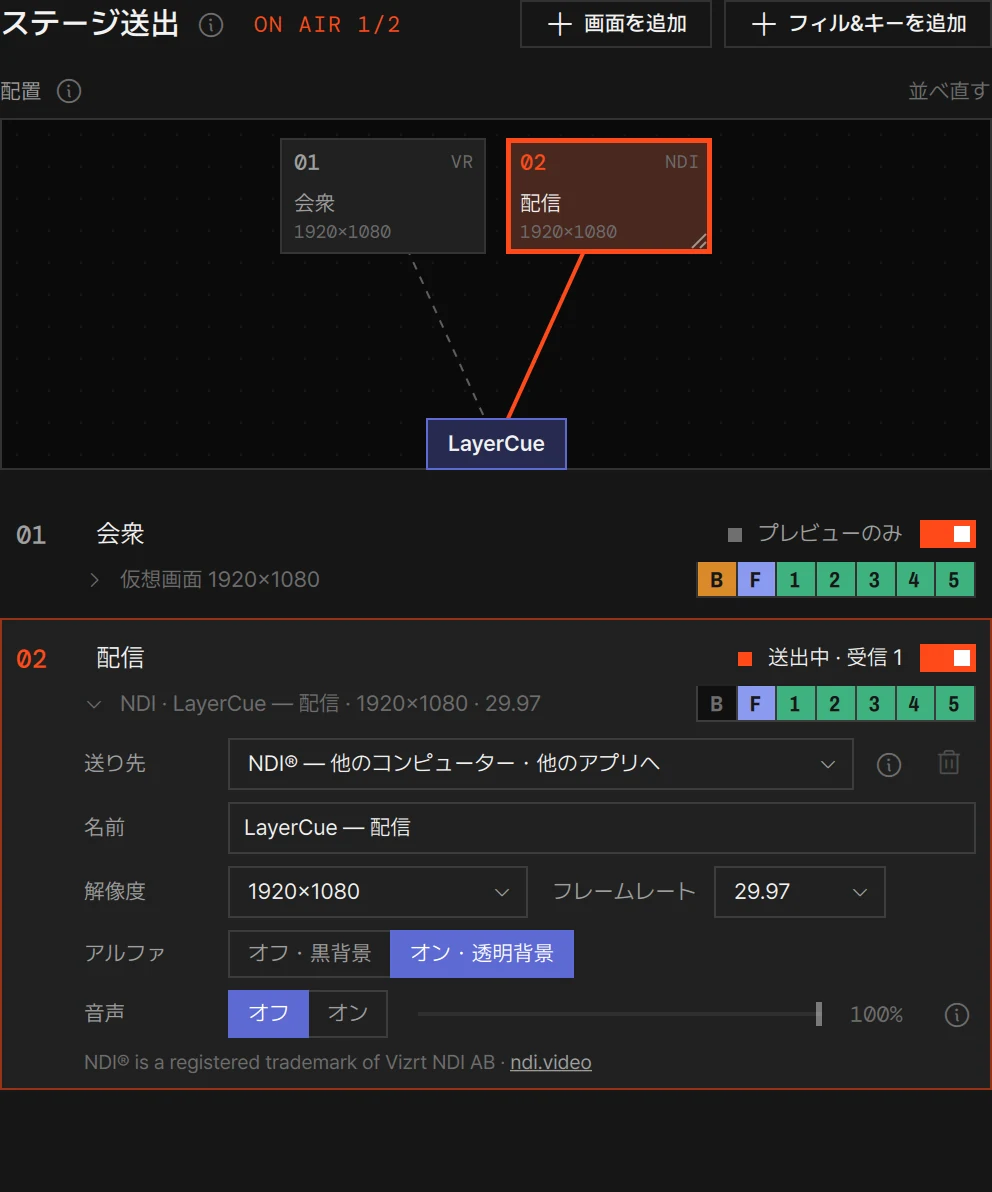Image resolution: width=992 pixels, height=1192 pixels.
Task: Toggle layer 5 in 01 会衆 row
Action: coord(954,580)
